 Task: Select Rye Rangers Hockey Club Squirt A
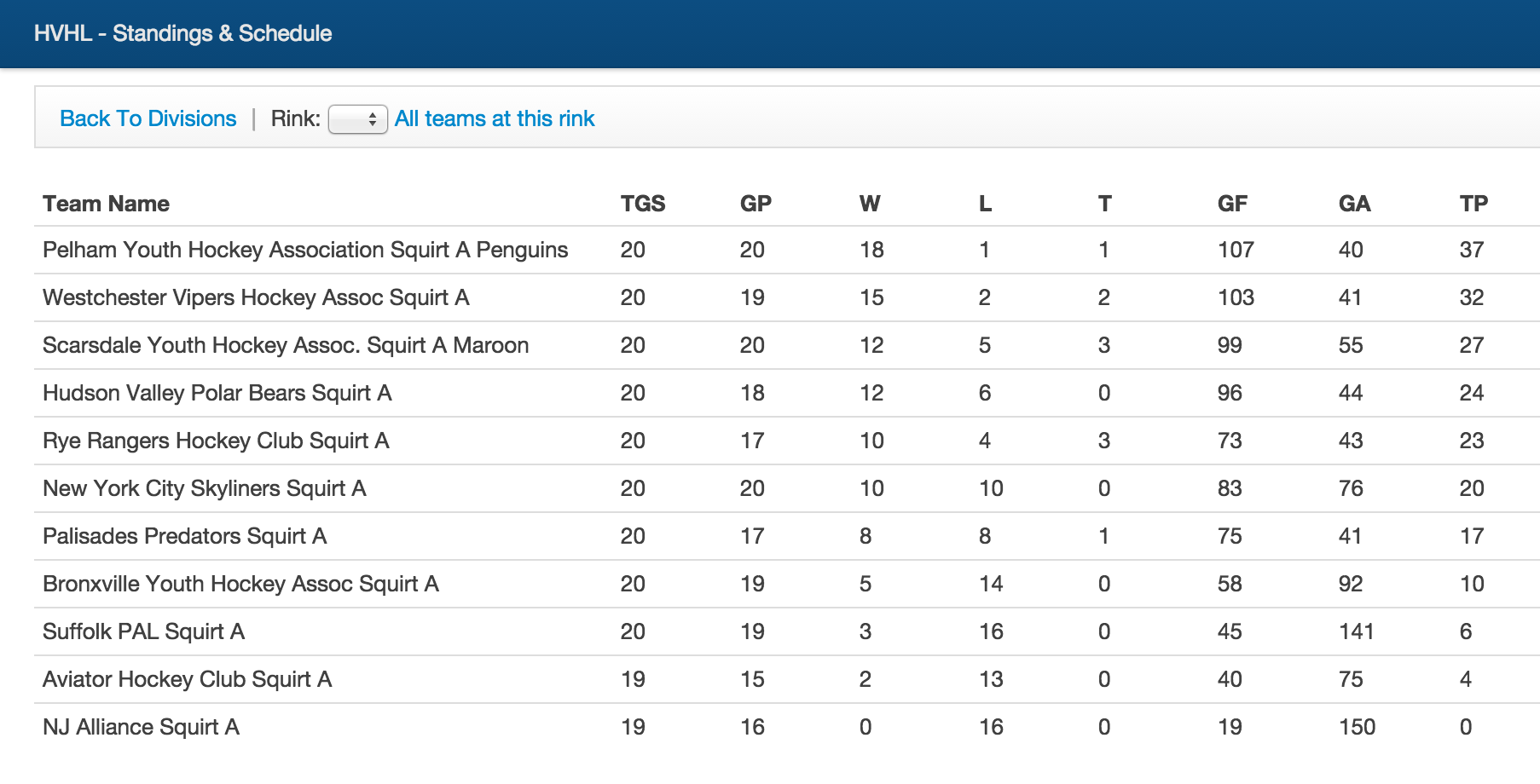point(216,441)
